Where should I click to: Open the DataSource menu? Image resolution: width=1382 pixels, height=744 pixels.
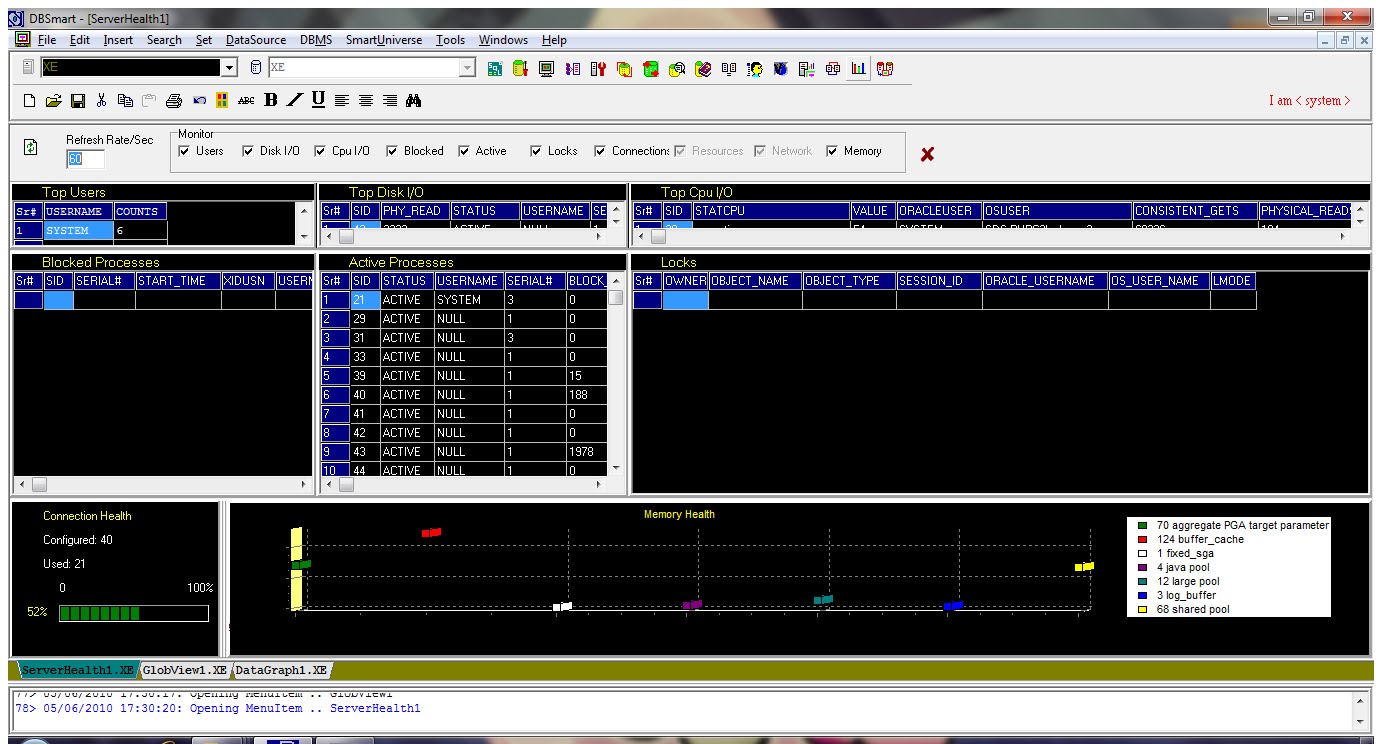256,40
